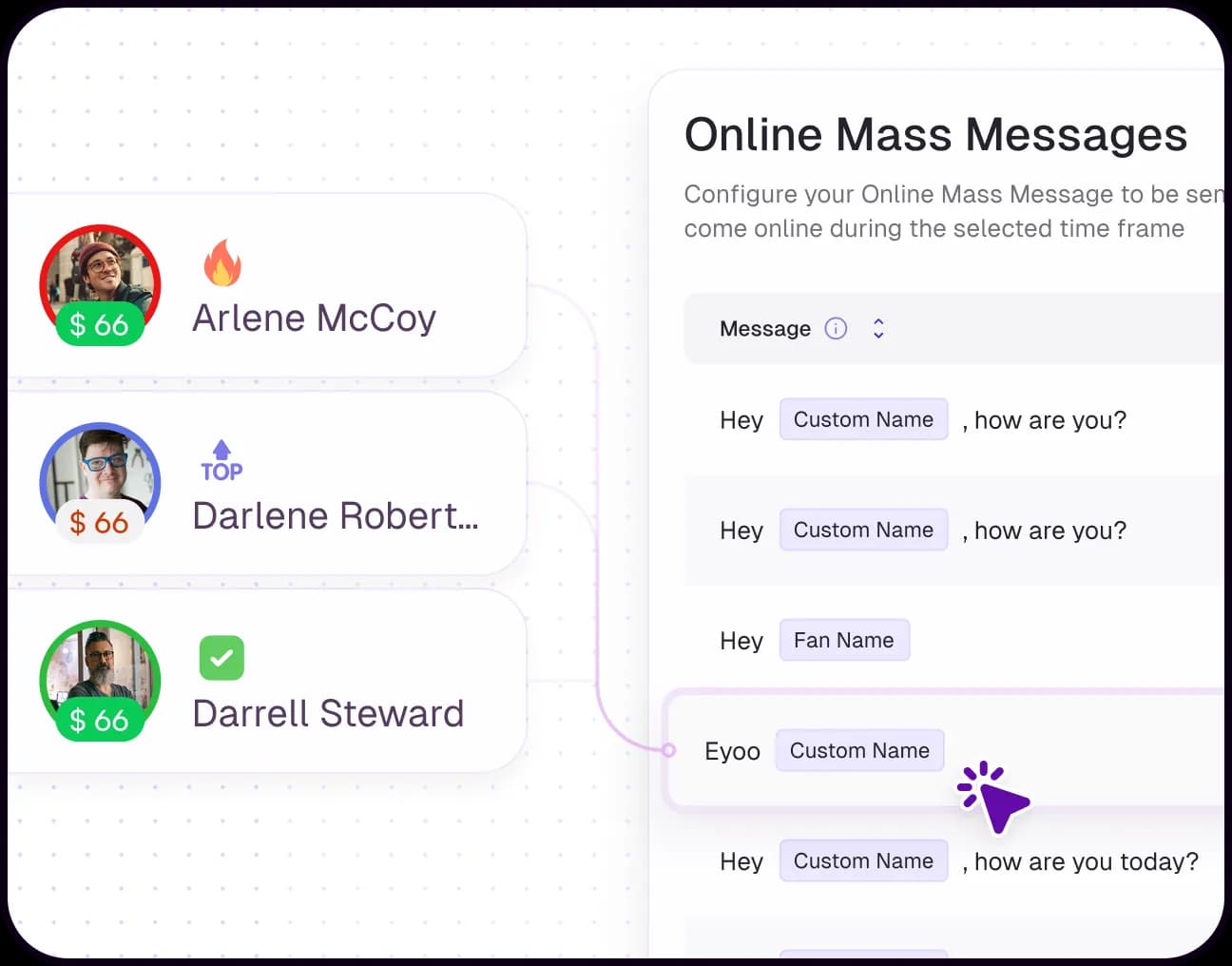Click Custom Name tag before 'how are you today?'
The height and width of the screenshot is (966, 1232).
863,860
